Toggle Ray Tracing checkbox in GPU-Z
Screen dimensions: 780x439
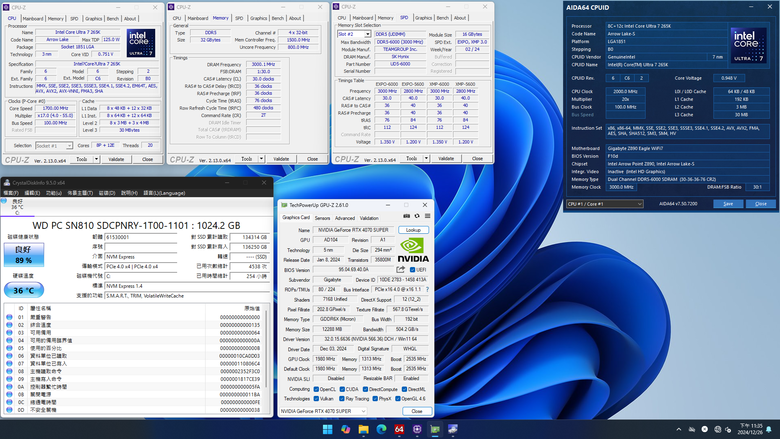pyautogui.click(x=342, y=398)
